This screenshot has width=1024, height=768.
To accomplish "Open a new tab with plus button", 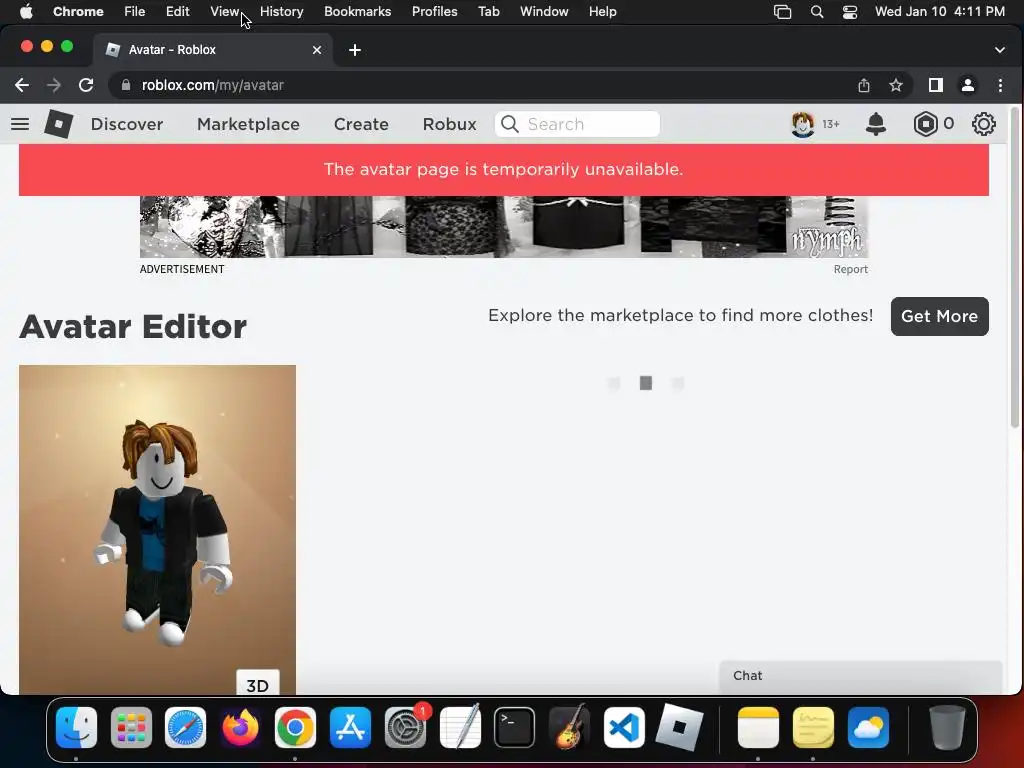I will (x=355, y=50).
